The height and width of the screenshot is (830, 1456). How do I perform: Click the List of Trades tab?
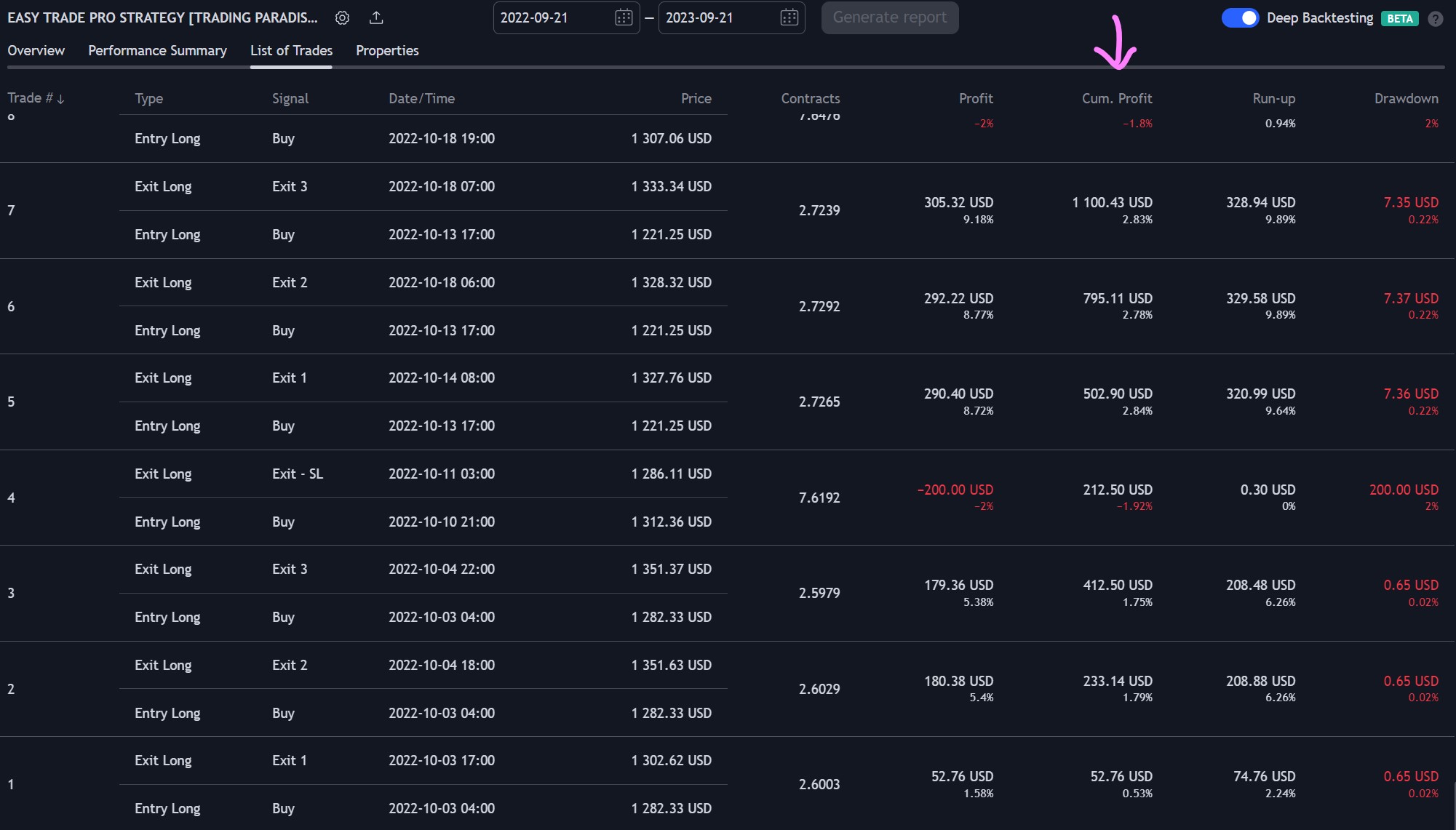pyautogui.click(x=291, y=50)
